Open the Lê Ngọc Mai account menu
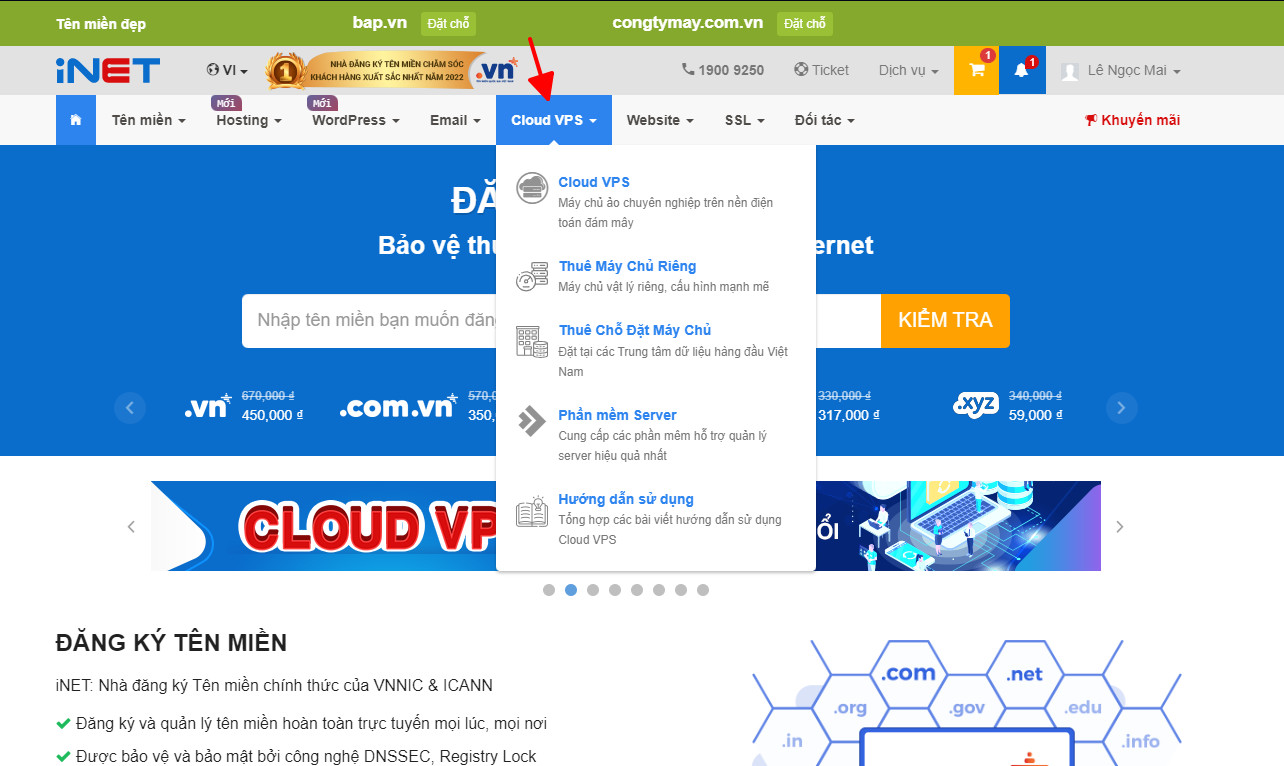Image resolution: width=1284 pixels, height=766 pixels. tap(1134, 70)
